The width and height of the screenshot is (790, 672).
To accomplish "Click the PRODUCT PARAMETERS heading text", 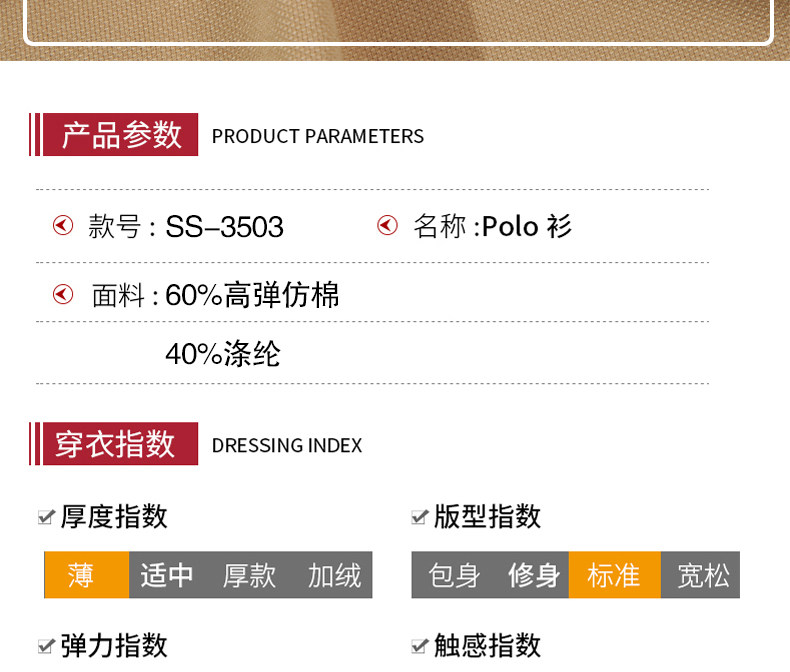I will tap(318, 136).
